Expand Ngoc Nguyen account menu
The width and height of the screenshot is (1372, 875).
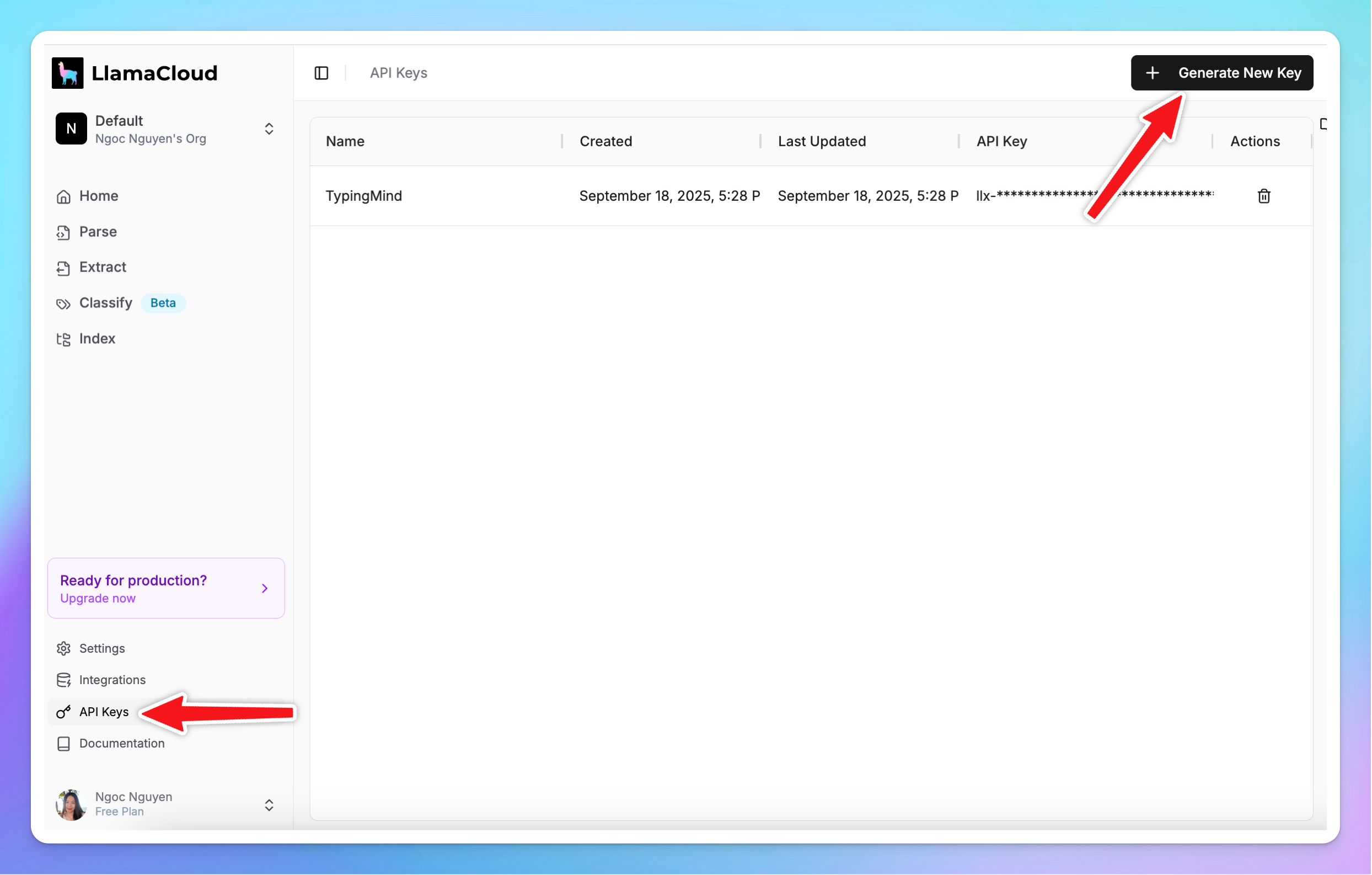(269, 804)
